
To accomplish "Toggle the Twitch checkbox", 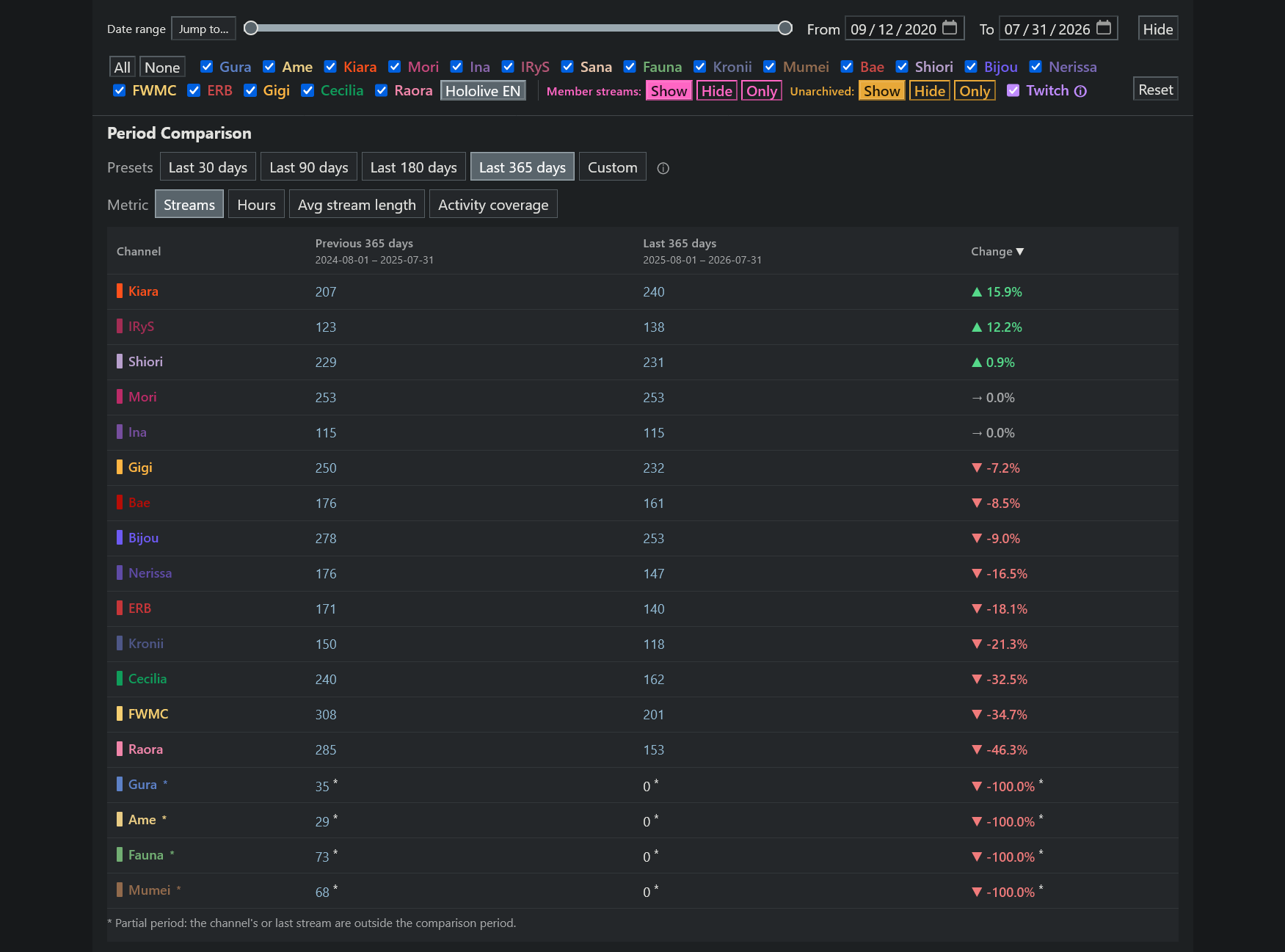I will point(1013,90).
